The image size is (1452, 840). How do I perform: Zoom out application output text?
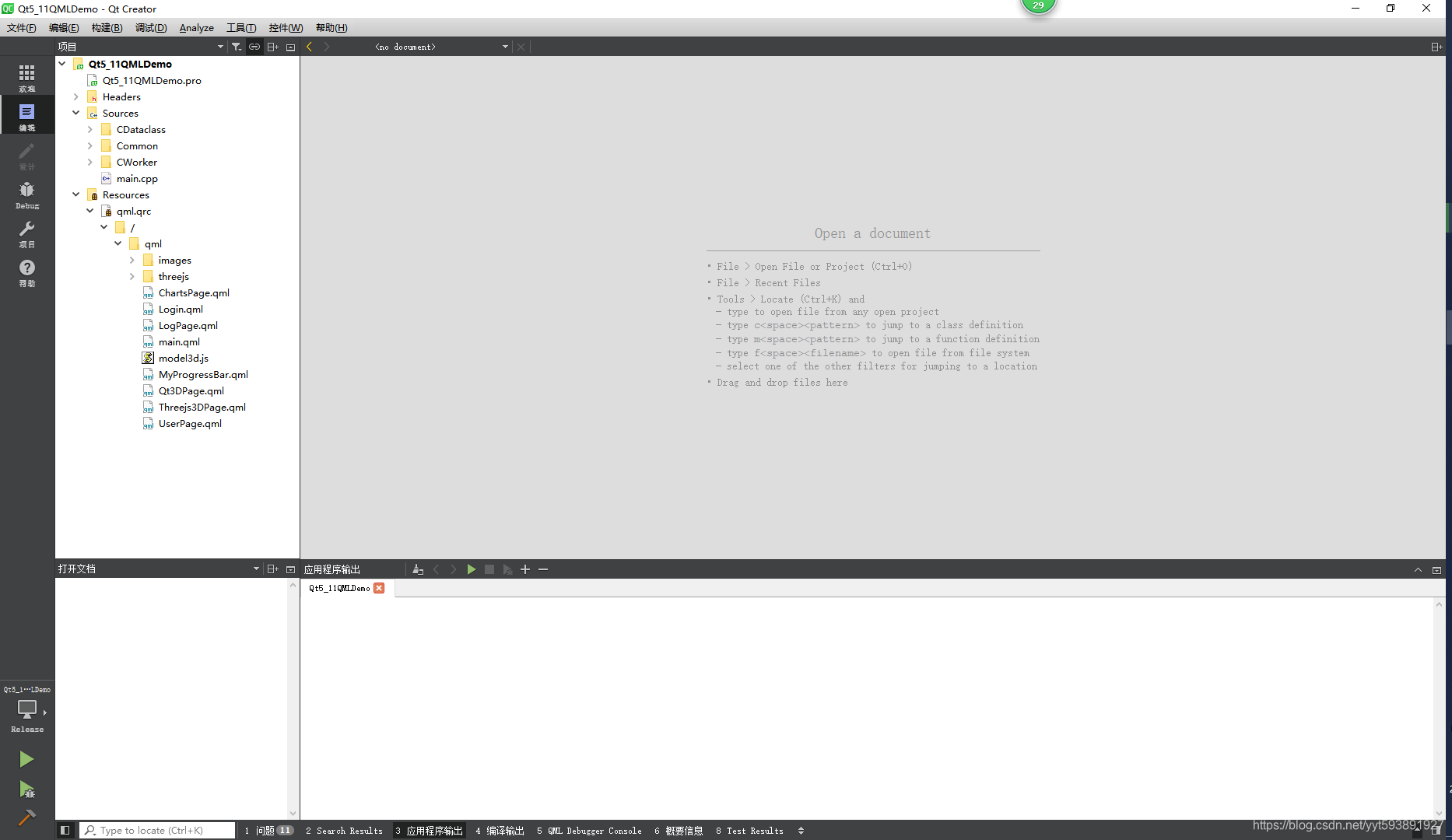point(543,569)
